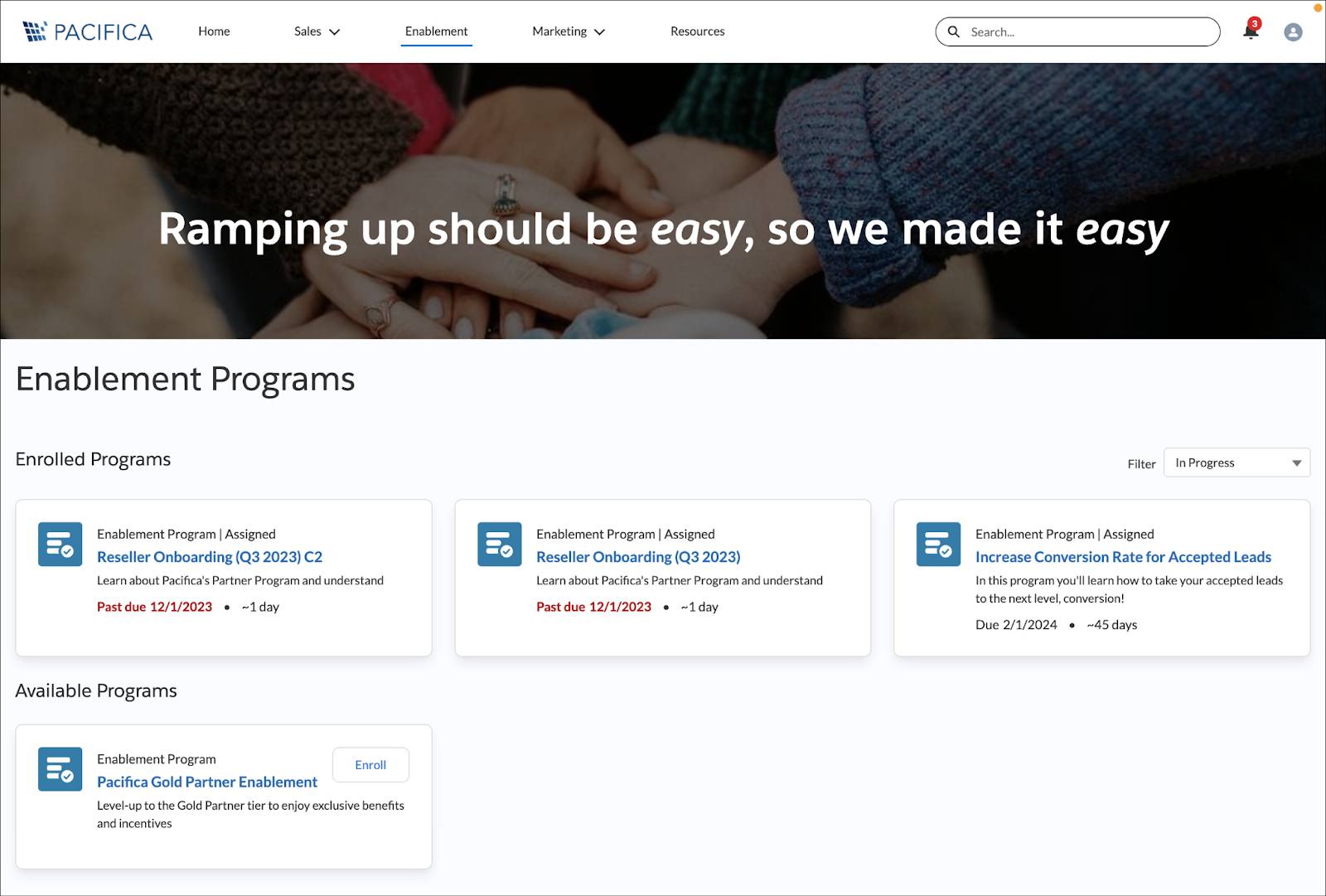Open the Pacifica Gold Partner Enablement link
1326x896 pixels.
click(207, 782)
